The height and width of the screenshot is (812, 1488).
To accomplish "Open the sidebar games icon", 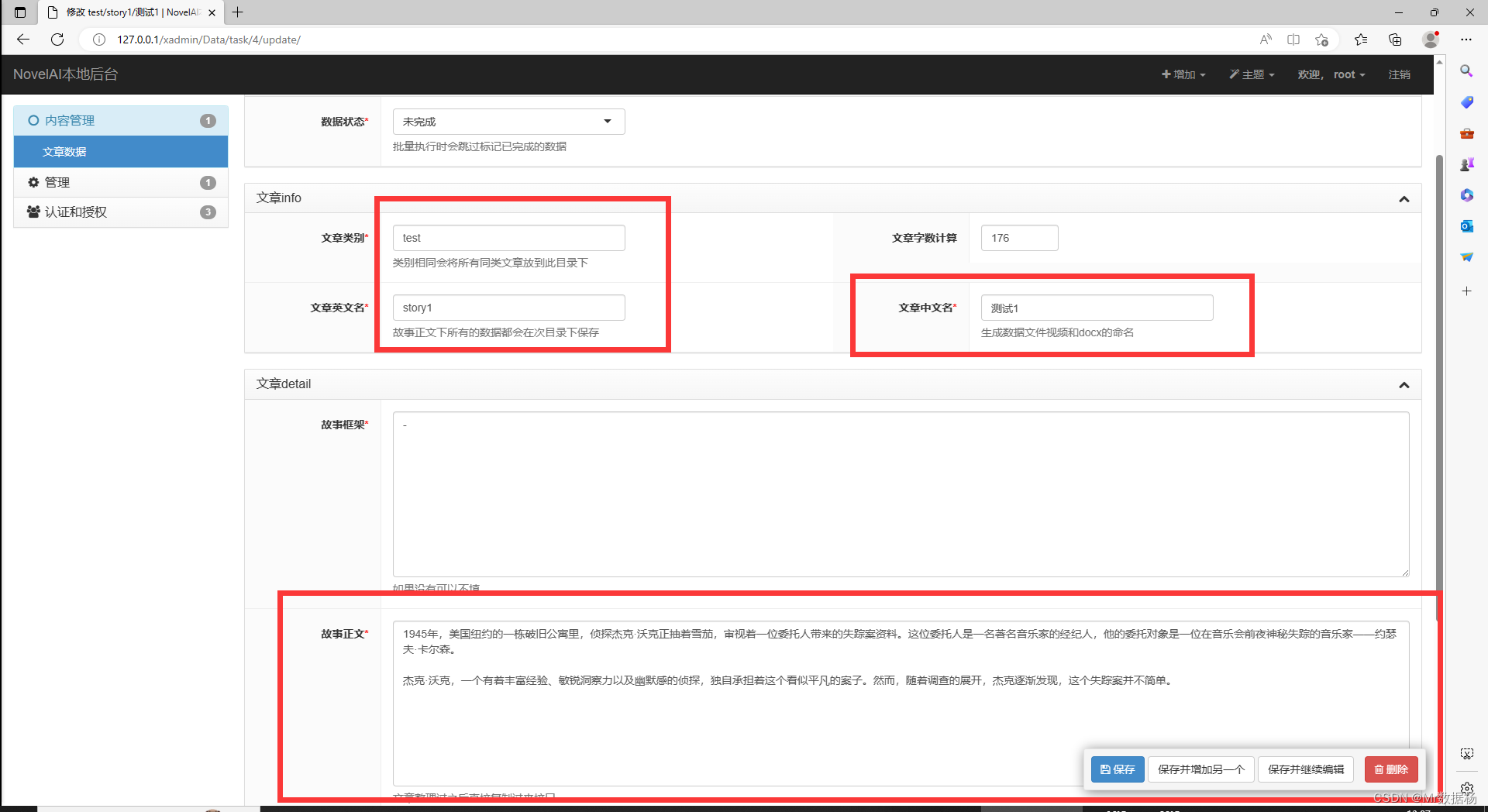I will pyautogui.click(x=1466, y=164).
